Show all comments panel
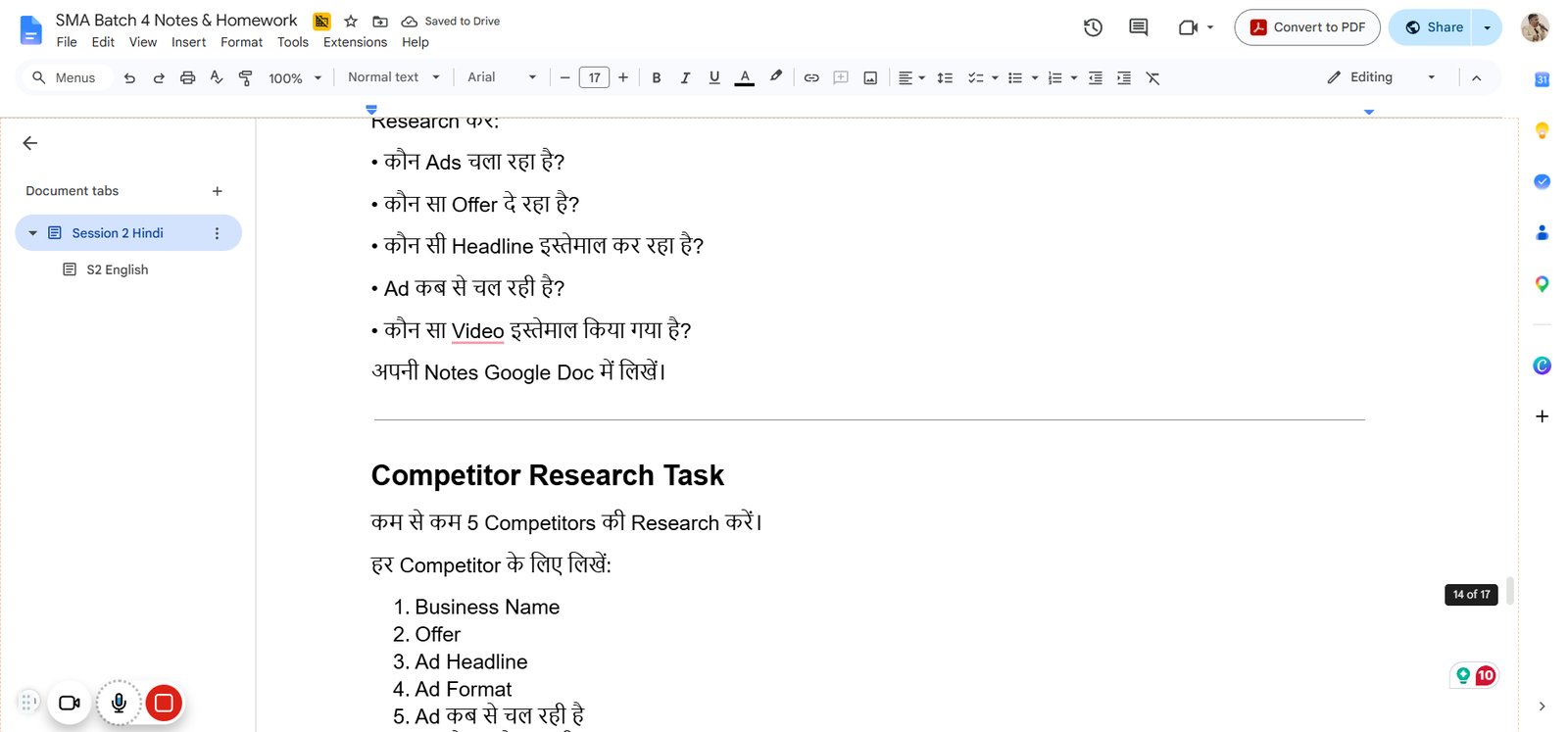 coord(1138,27)
